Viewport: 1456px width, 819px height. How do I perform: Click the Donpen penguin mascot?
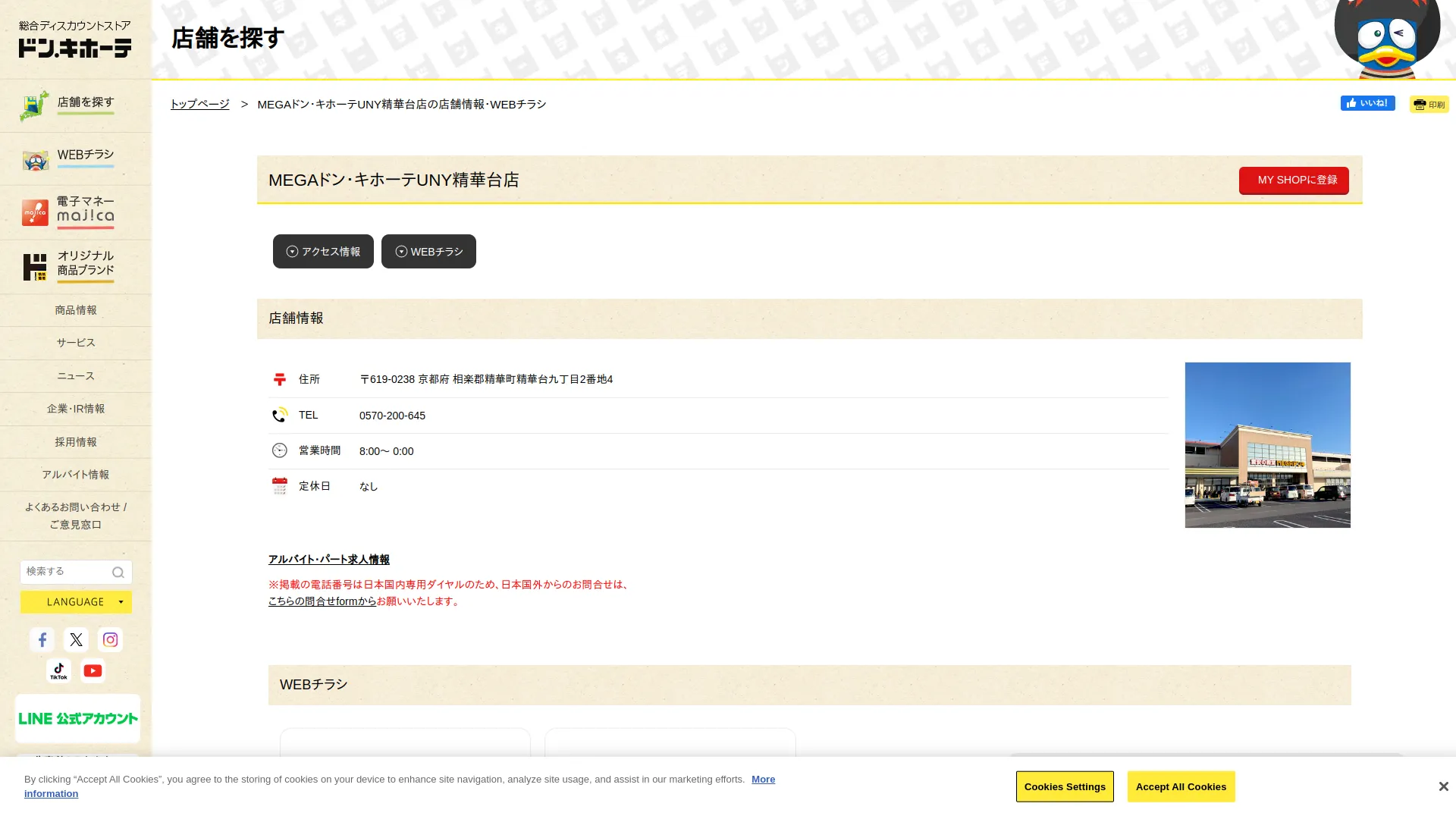1387,39
